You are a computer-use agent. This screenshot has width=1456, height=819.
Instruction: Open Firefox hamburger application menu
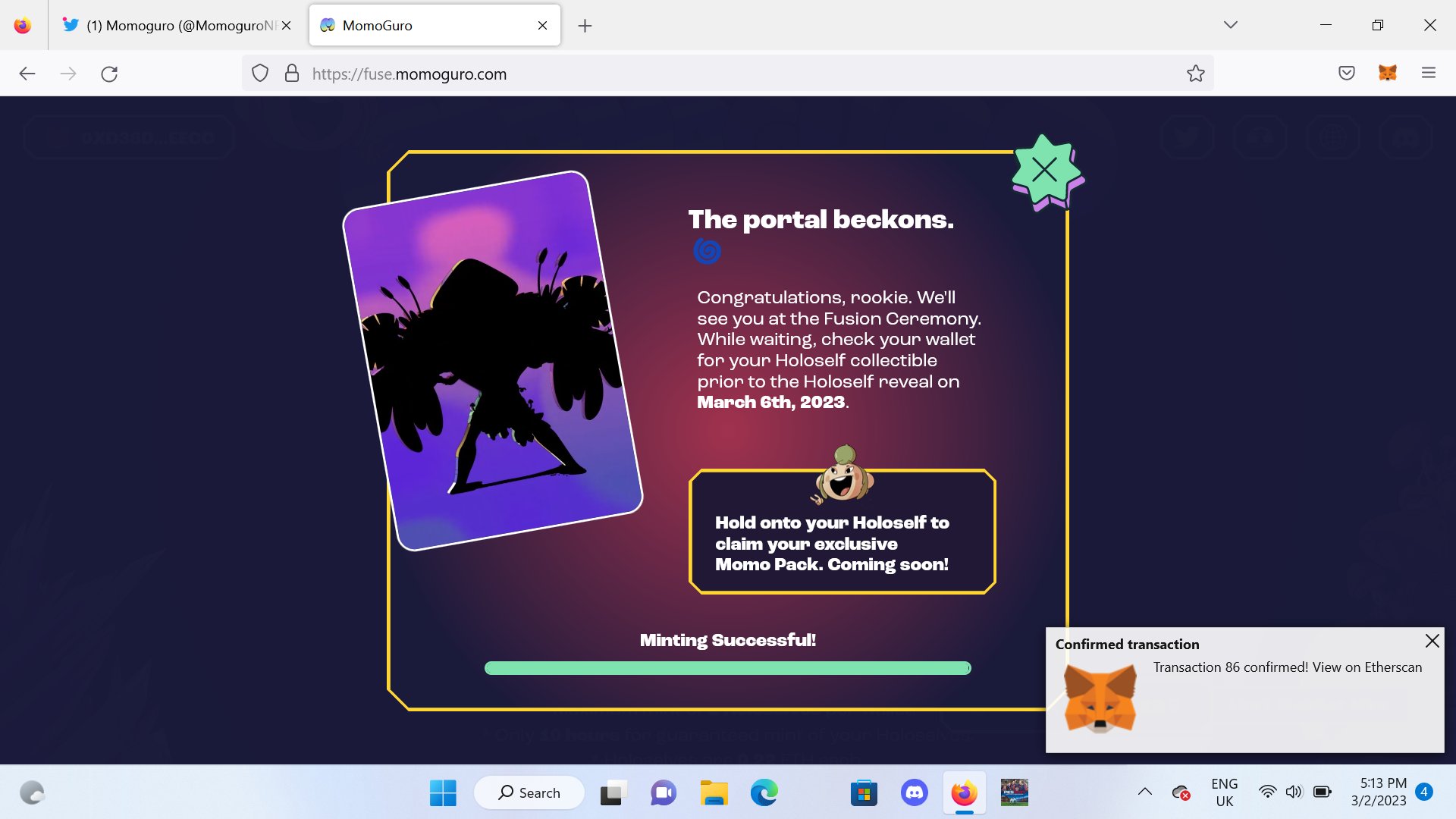click(x=1428, y=73)
